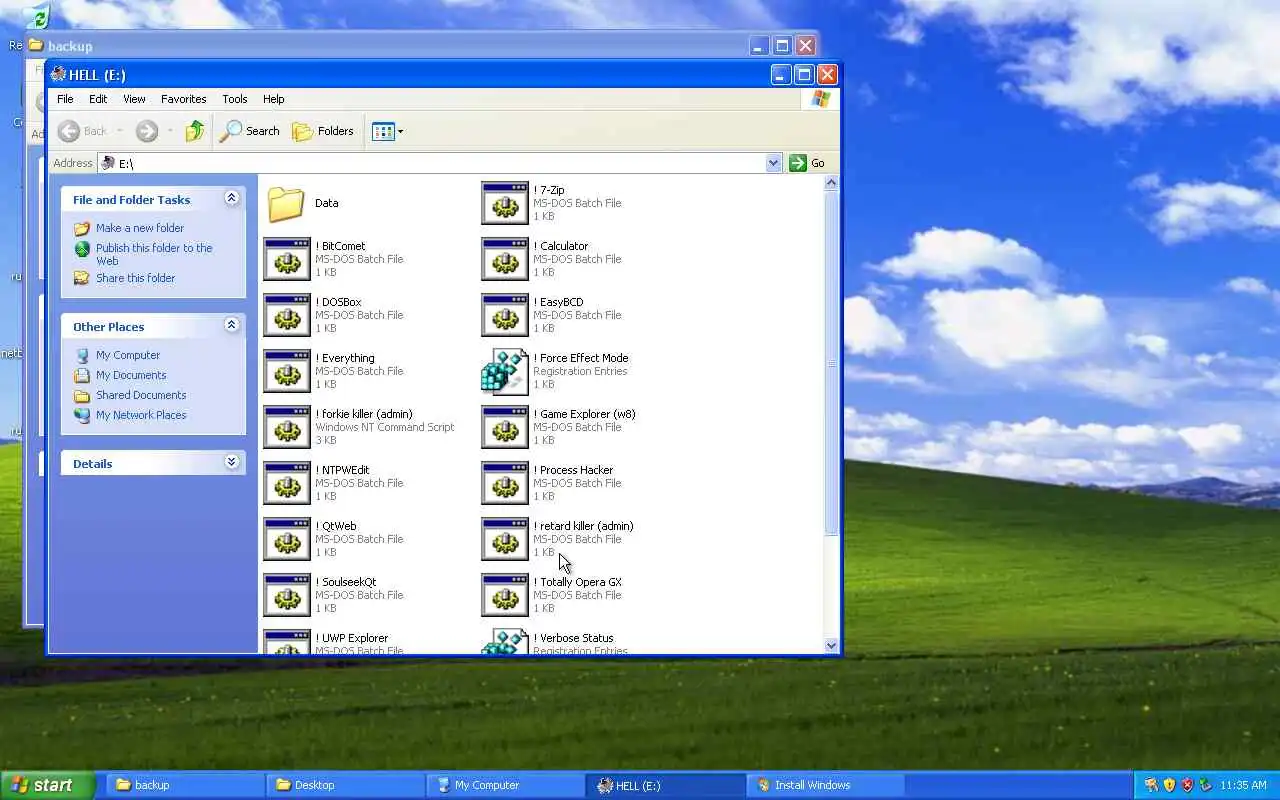Click the ! Verbose Status file name

pos(573,638)
